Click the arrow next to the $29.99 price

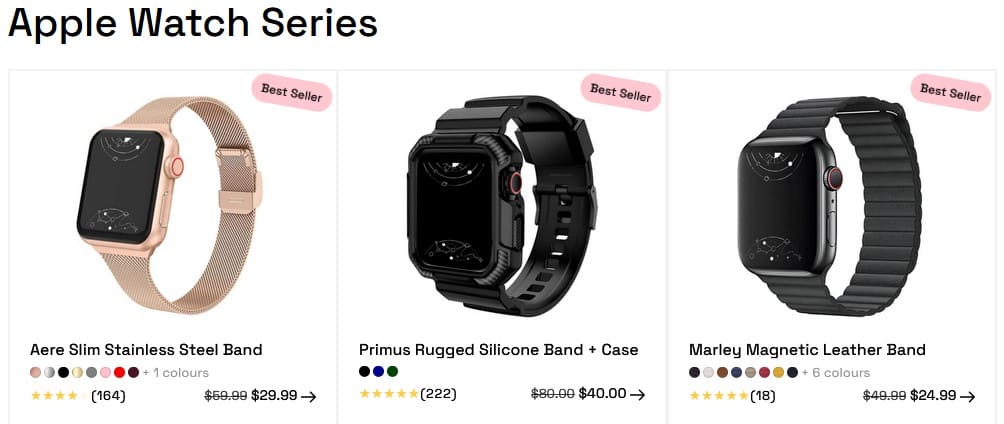[x=309, y=396]
